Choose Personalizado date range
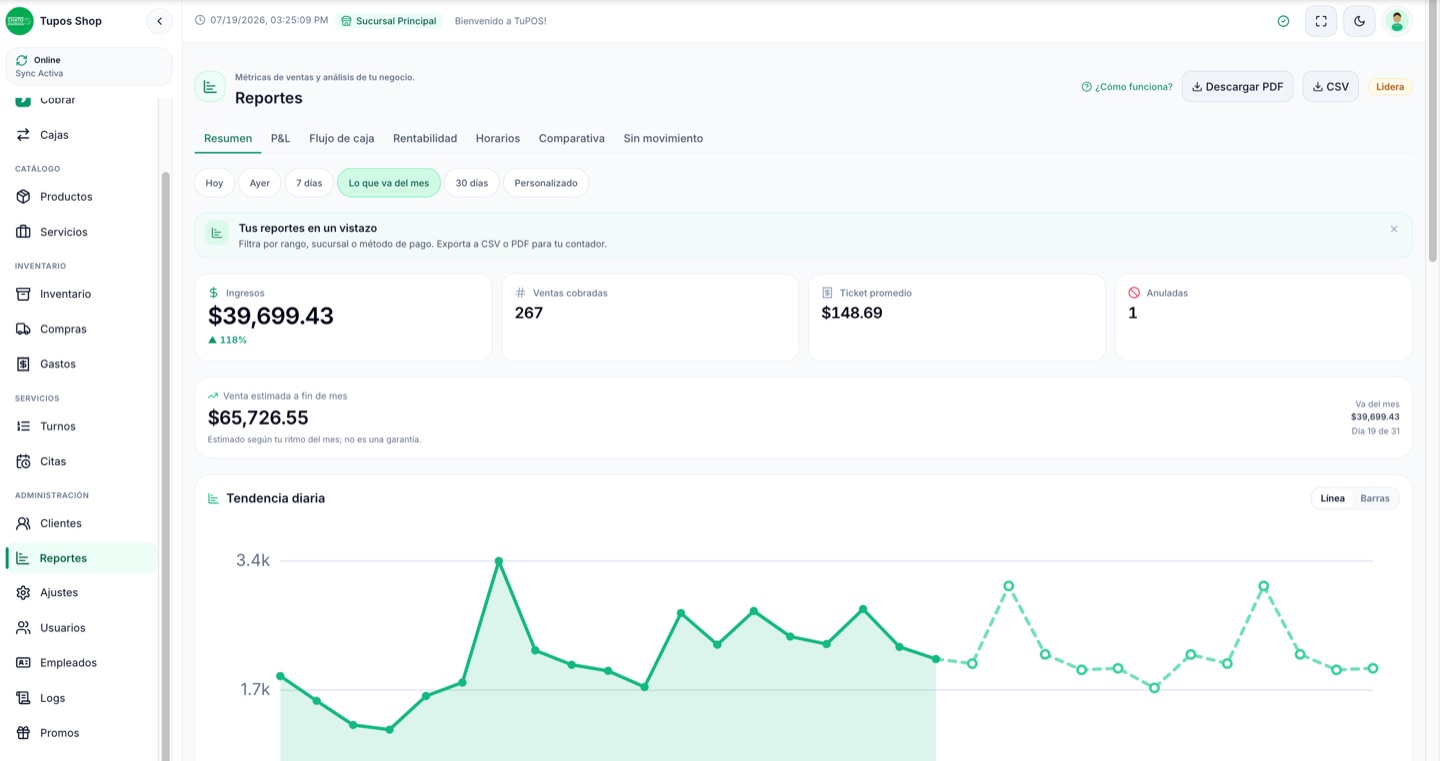 tap(546, 183)
